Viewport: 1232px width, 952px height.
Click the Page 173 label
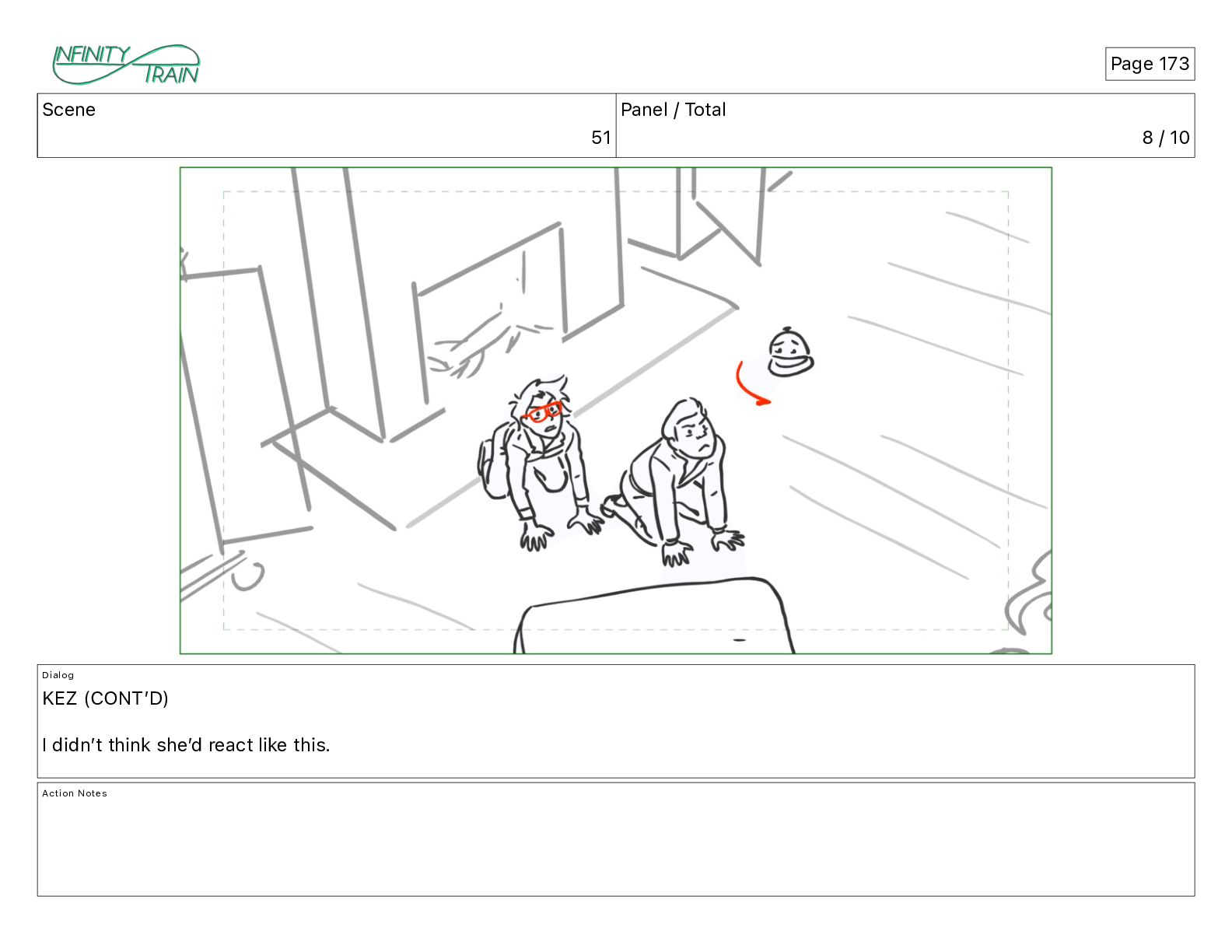click(x=1150, y=64)
